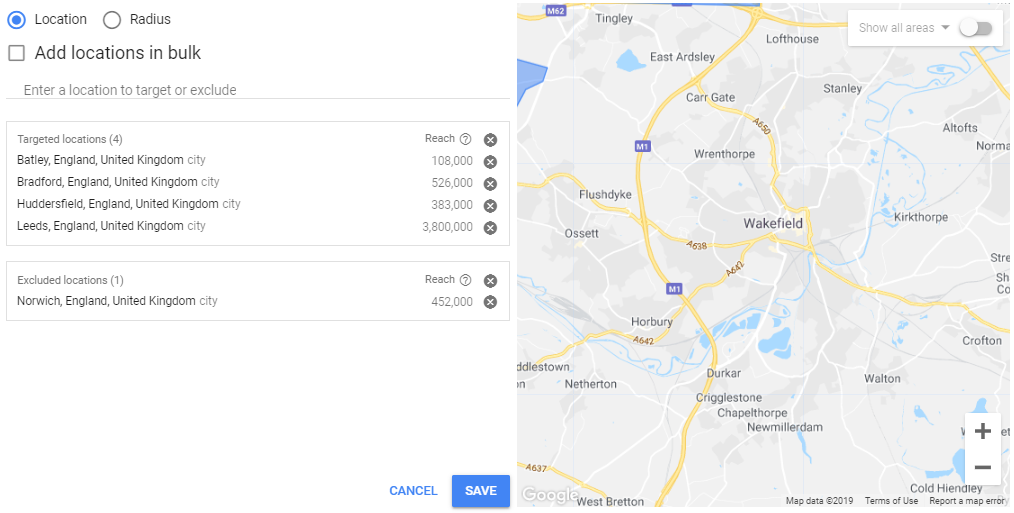This screenshot has width=1014, height=513.
Task: Remove Leeds from targeted locations
Action: pyautogui.click(x=490, y=228)
